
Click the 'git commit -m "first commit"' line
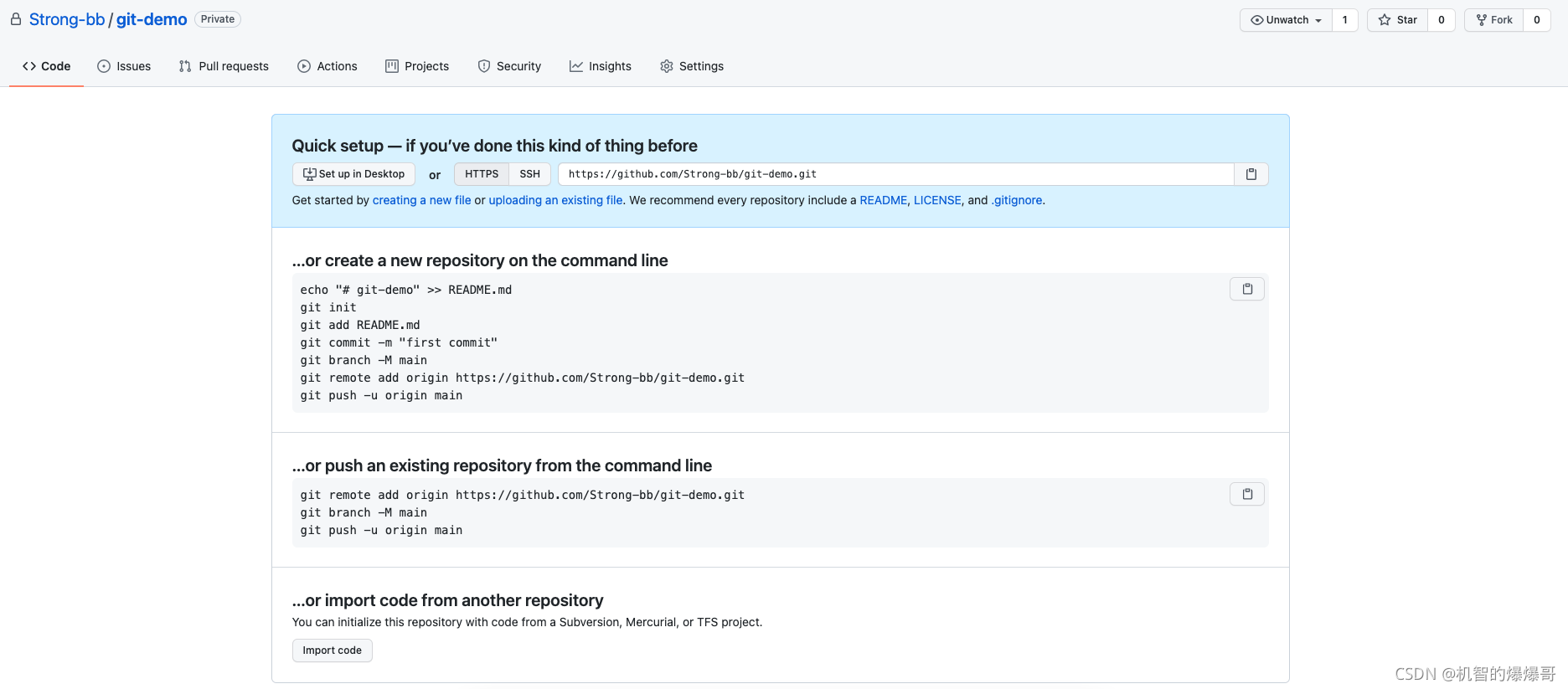click(x=399, y=342)
